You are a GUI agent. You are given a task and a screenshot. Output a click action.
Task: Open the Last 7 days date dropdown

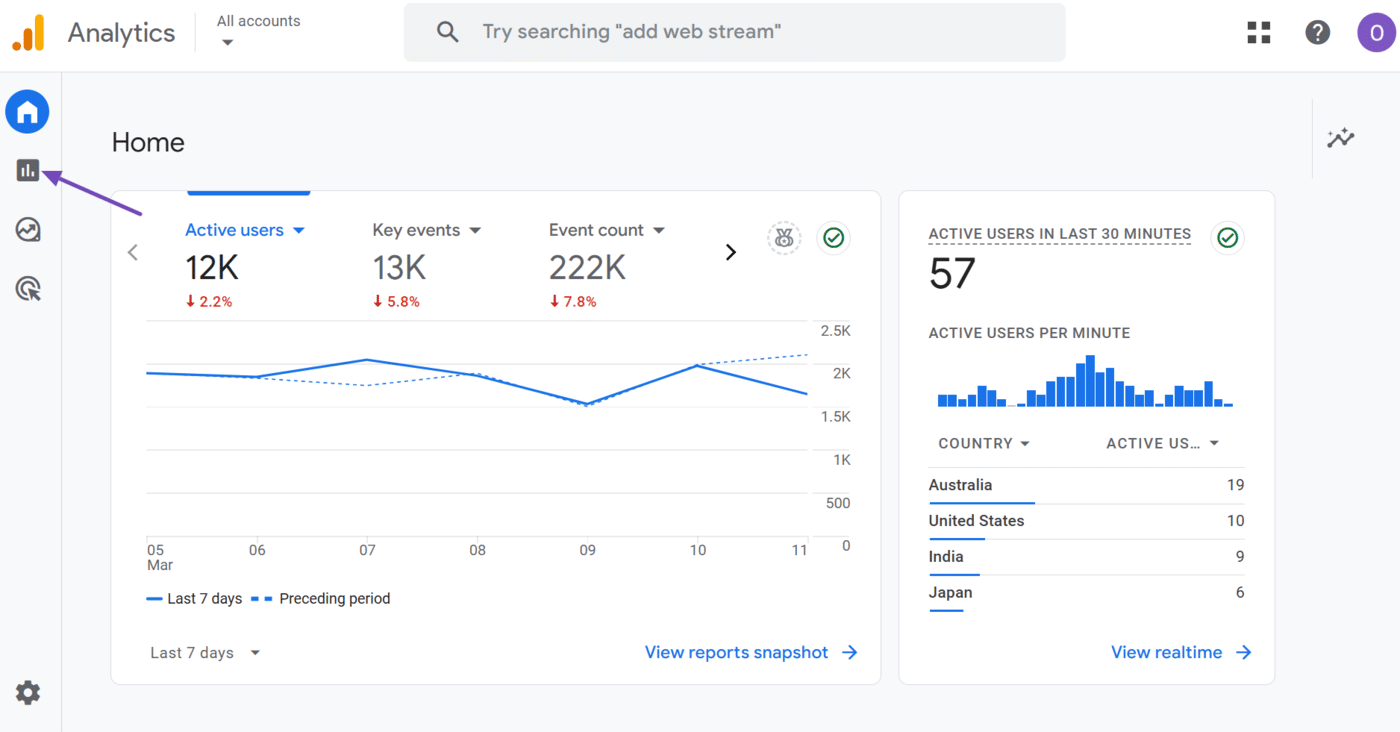205,653
